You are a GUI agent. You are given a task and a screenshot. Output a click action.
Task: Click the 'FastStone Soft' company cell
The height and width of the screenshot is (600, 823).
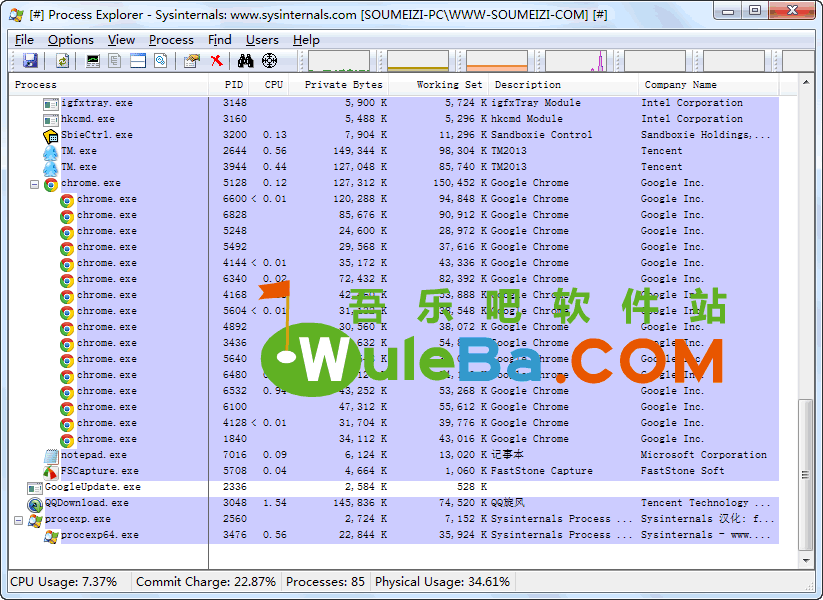tap(682, 471)
